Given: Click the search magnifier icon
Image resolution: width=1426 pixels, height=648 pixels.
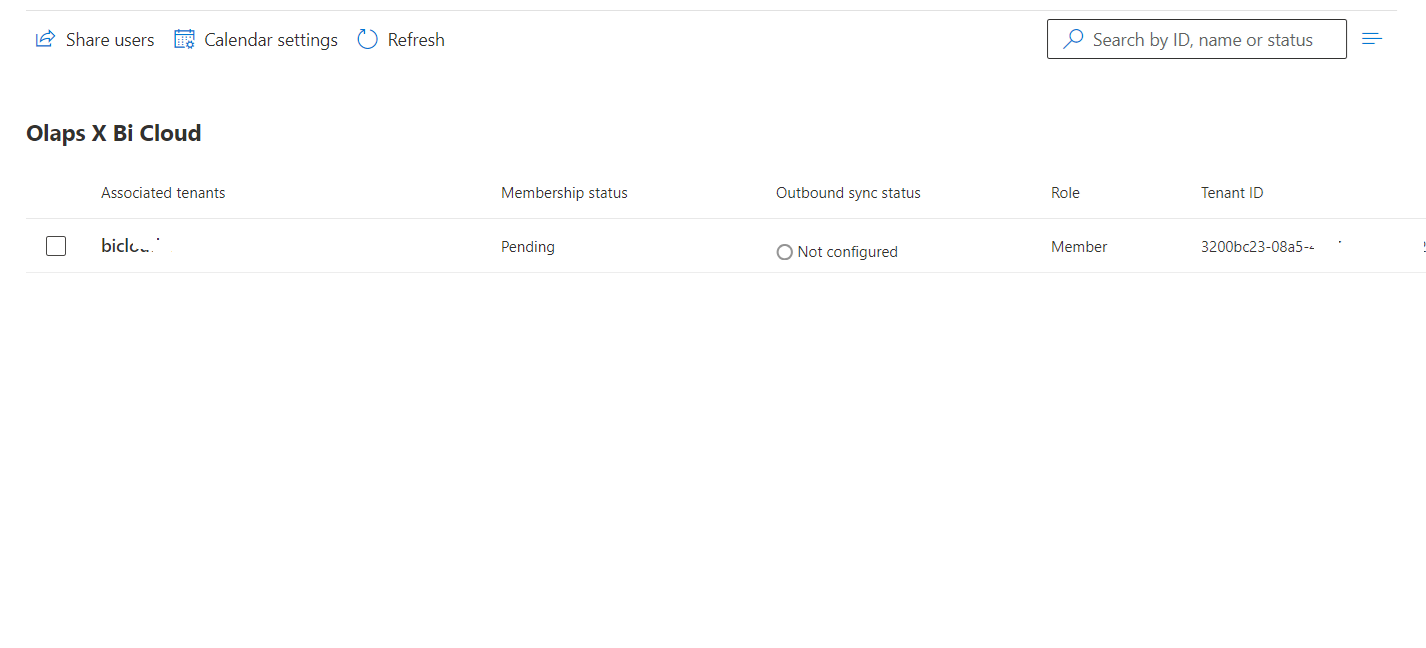Looking at the screenshot, I should (1072, 38).
